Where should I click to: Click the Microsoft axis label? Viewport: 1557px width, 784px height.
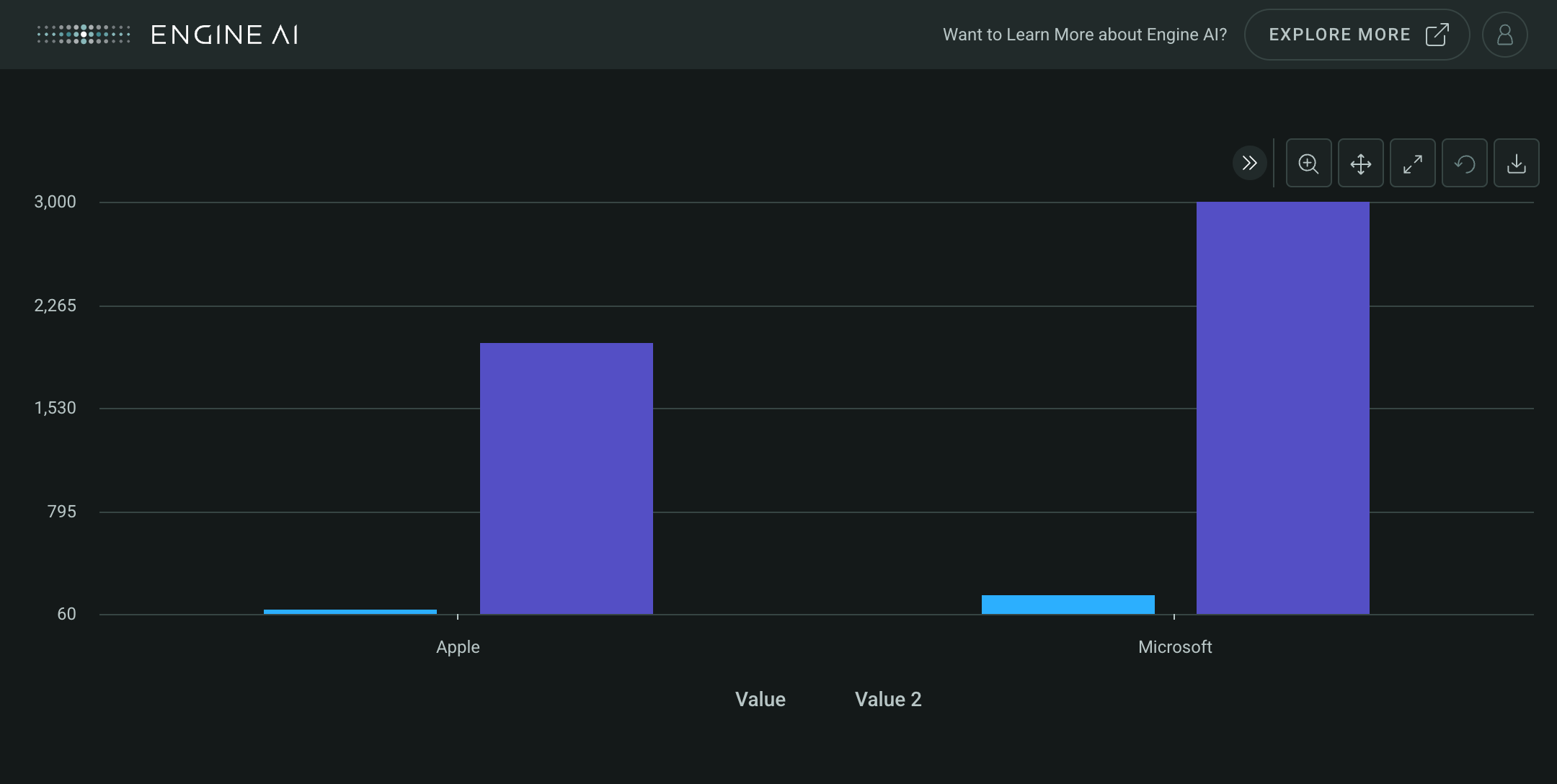(x=1175, y=647)
